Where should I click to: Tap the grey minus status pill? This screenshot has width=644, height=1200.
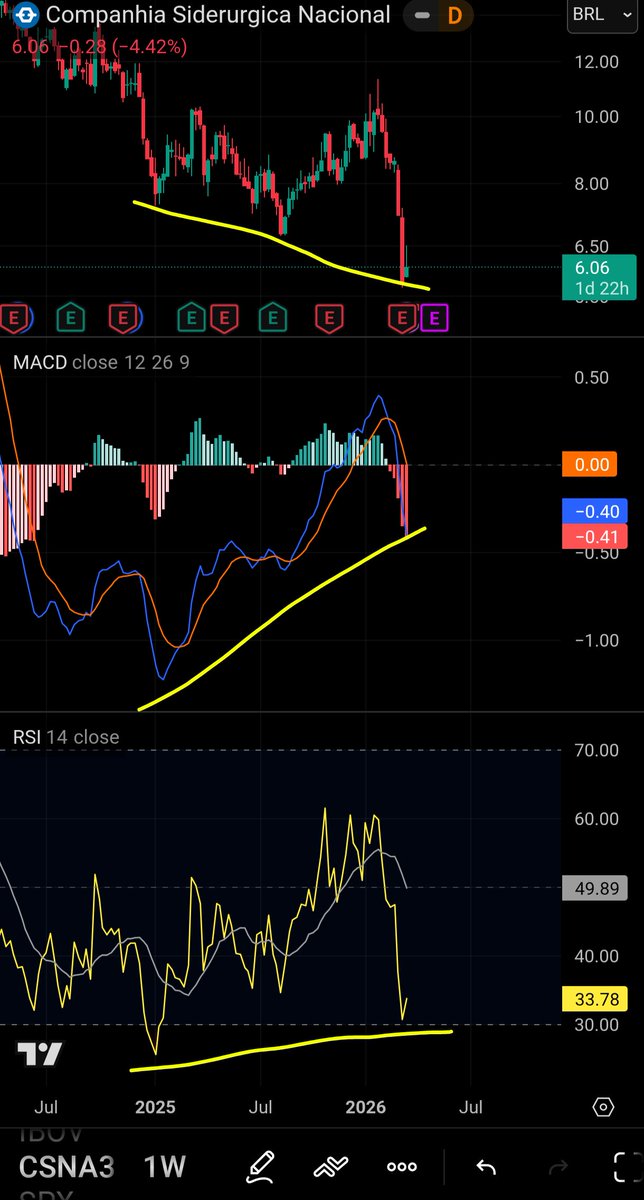[x=423, y=15]
